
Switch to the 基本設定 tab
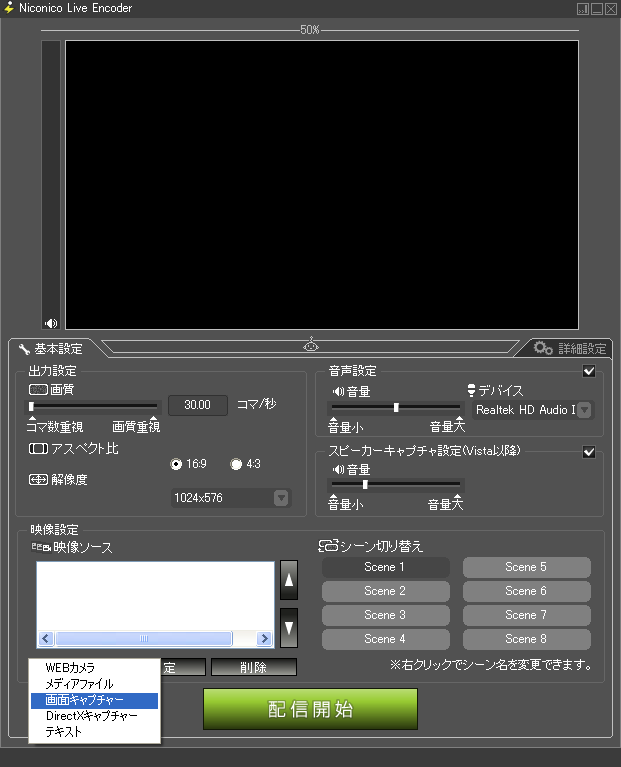[51, 349]
